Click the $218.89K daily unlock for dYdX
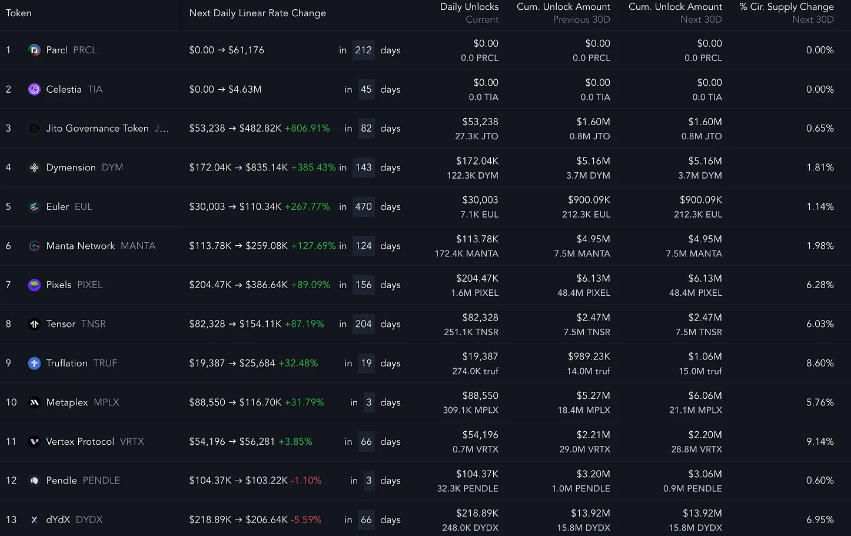The width and height of the screenshot is (851, 536). click(x=477, y=513)
